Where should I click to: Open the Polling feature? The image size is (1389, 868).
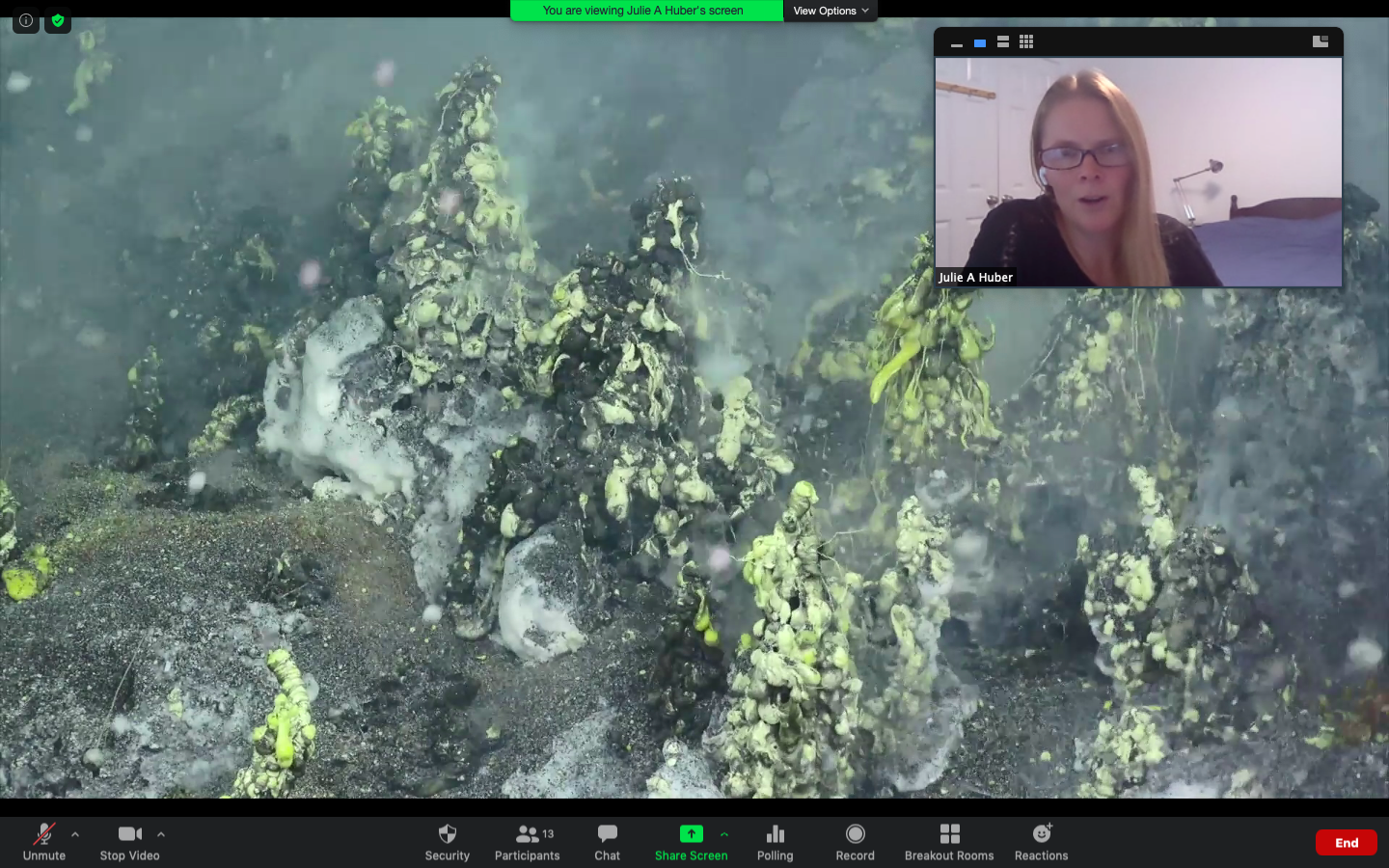(775, 842)
